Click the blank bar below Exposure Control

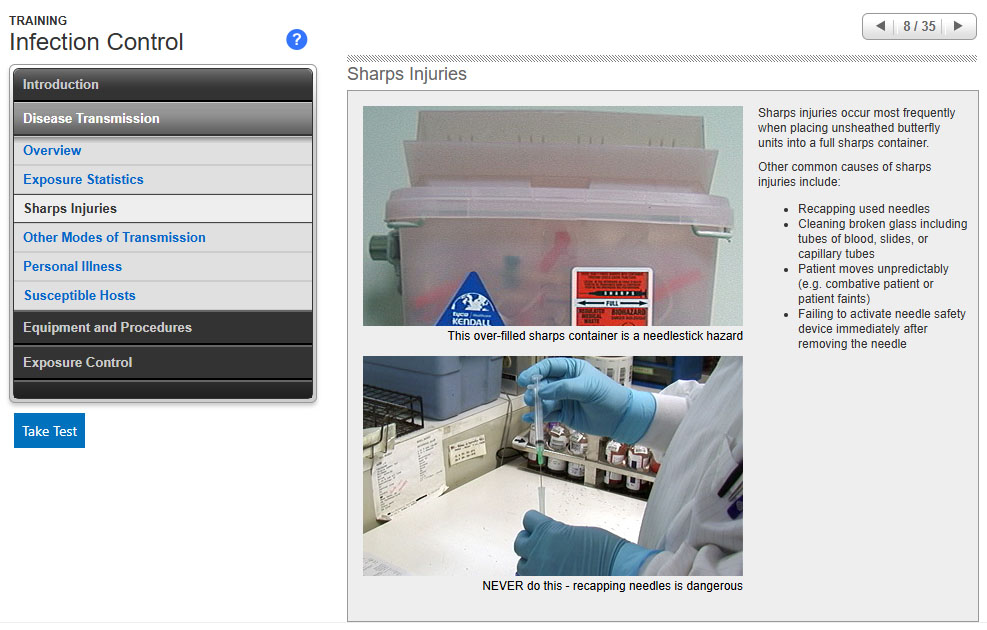163,390
